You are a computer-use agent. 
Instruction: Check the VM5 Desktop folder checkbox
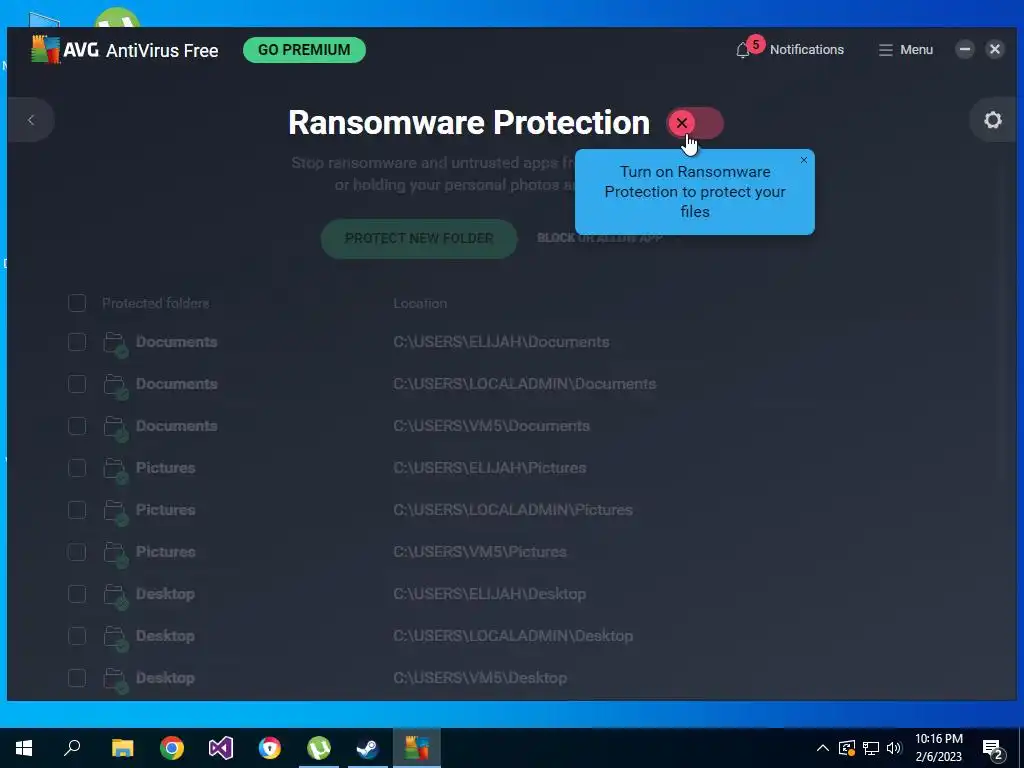click(x=77, y=678)
